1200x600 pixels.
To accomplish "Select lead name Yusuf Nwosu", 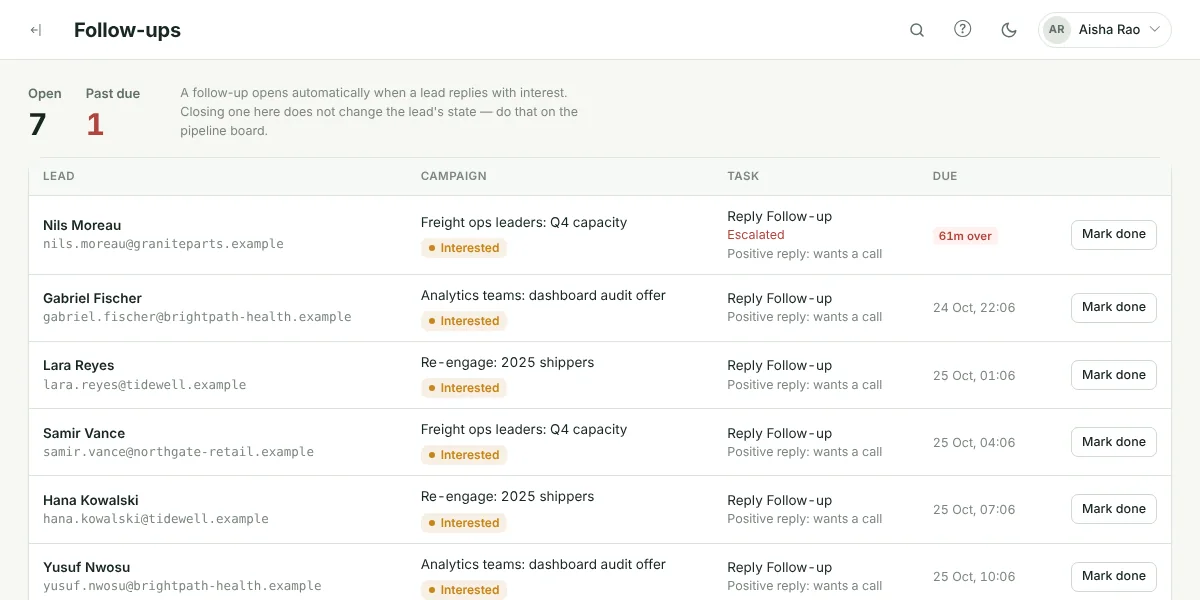I will [x=87, y=567].
